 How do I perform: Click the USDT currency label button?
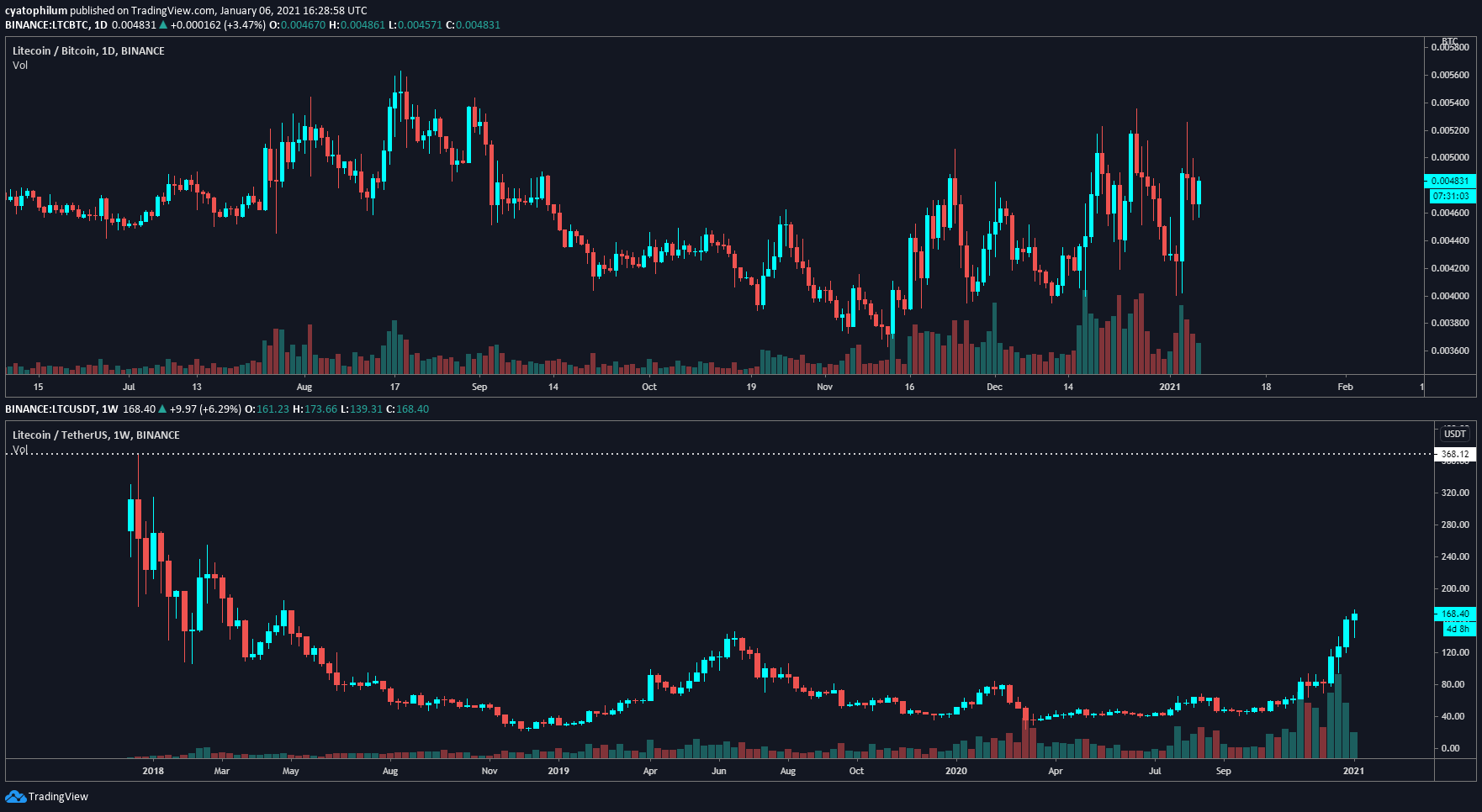pos(1455,434)
